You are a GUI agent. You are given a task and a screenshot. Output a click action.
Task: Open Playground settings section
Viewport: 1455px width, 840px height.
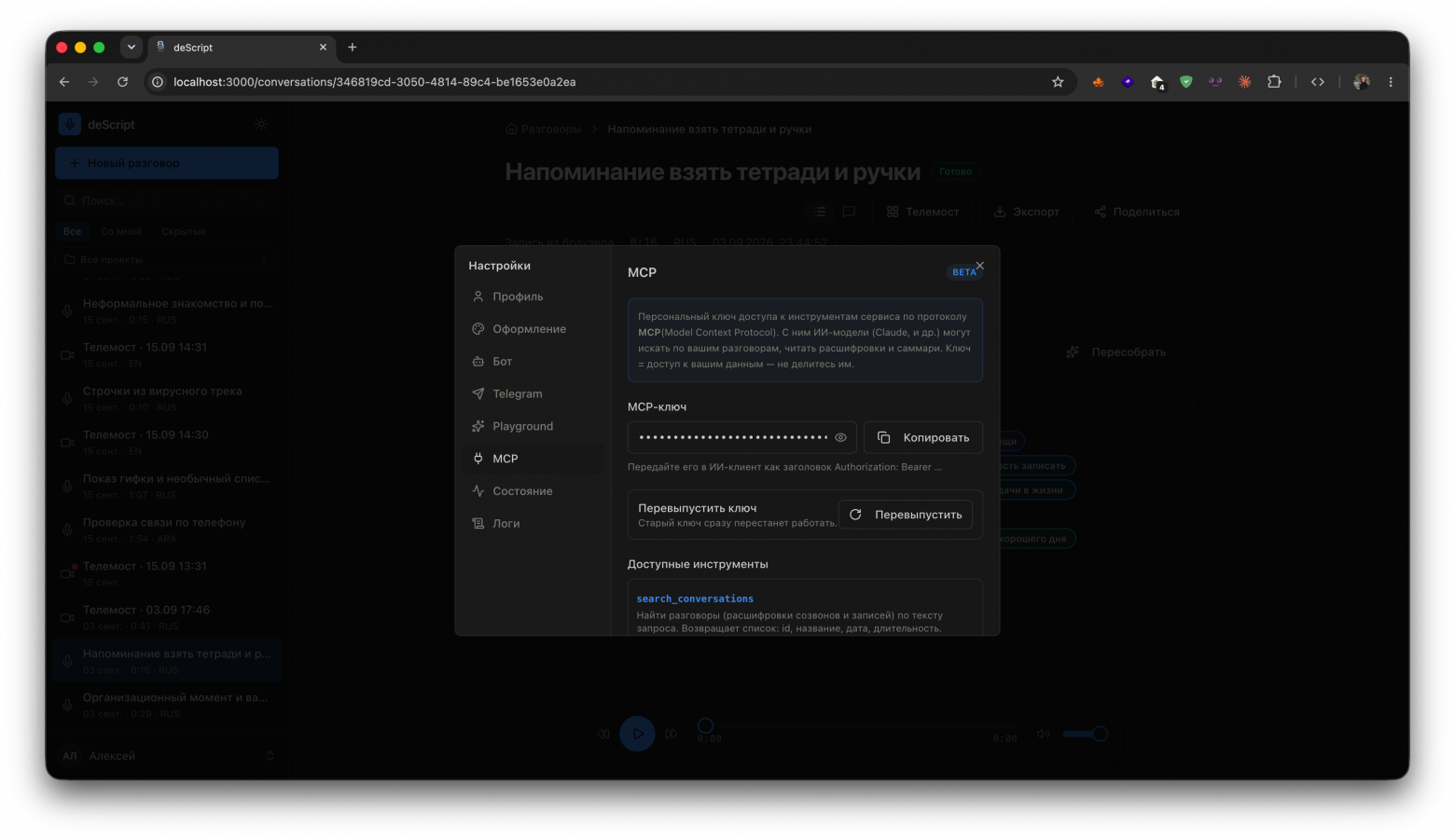(534, 426)
